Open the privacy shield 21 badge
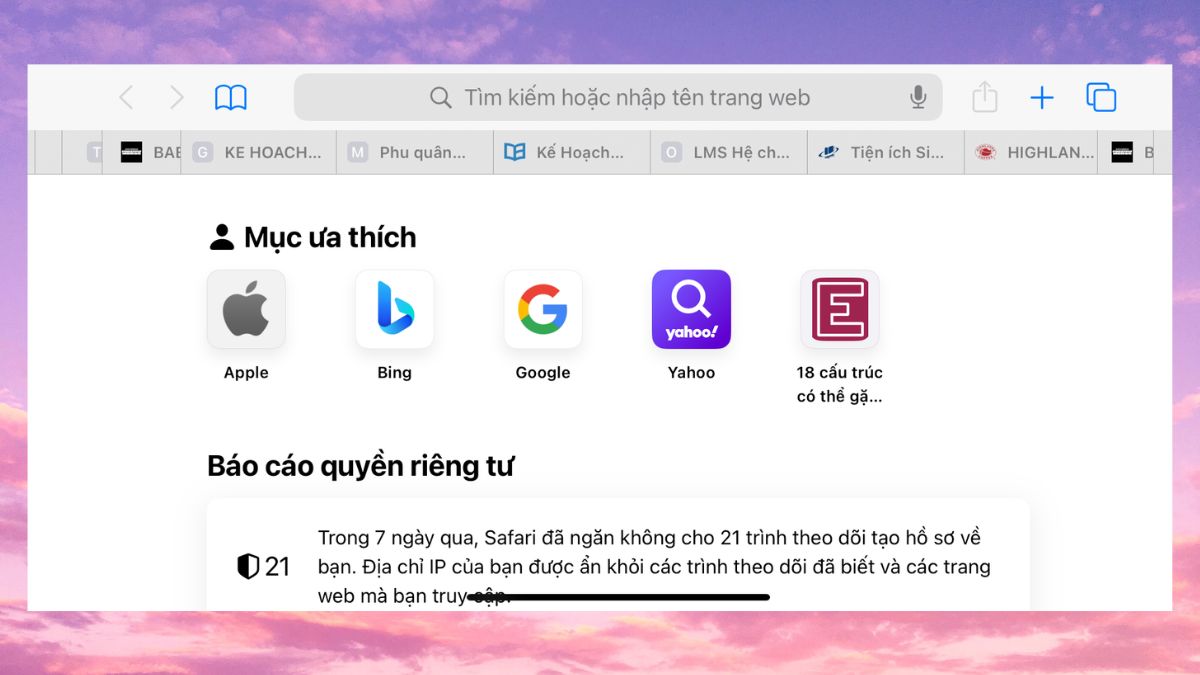The height and width of the screenshot is (675, 1200). click(263, 567)
